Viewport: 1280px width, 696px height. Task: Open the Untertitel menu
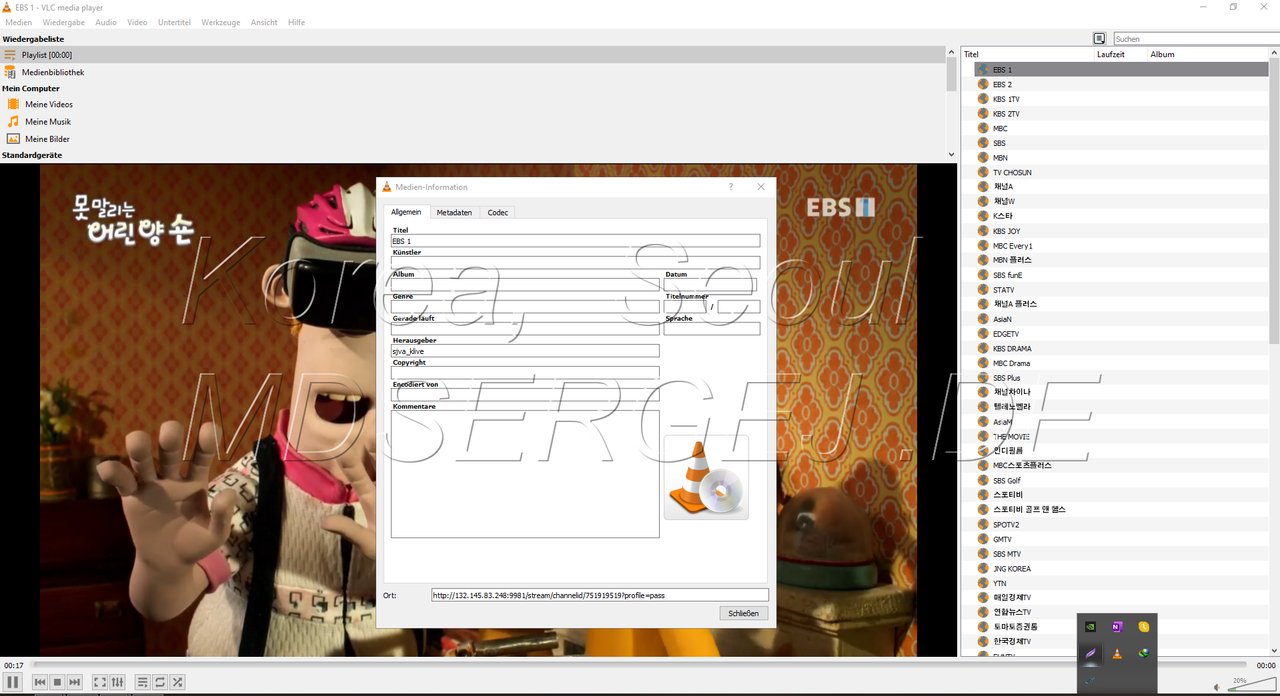click(174, 22)
